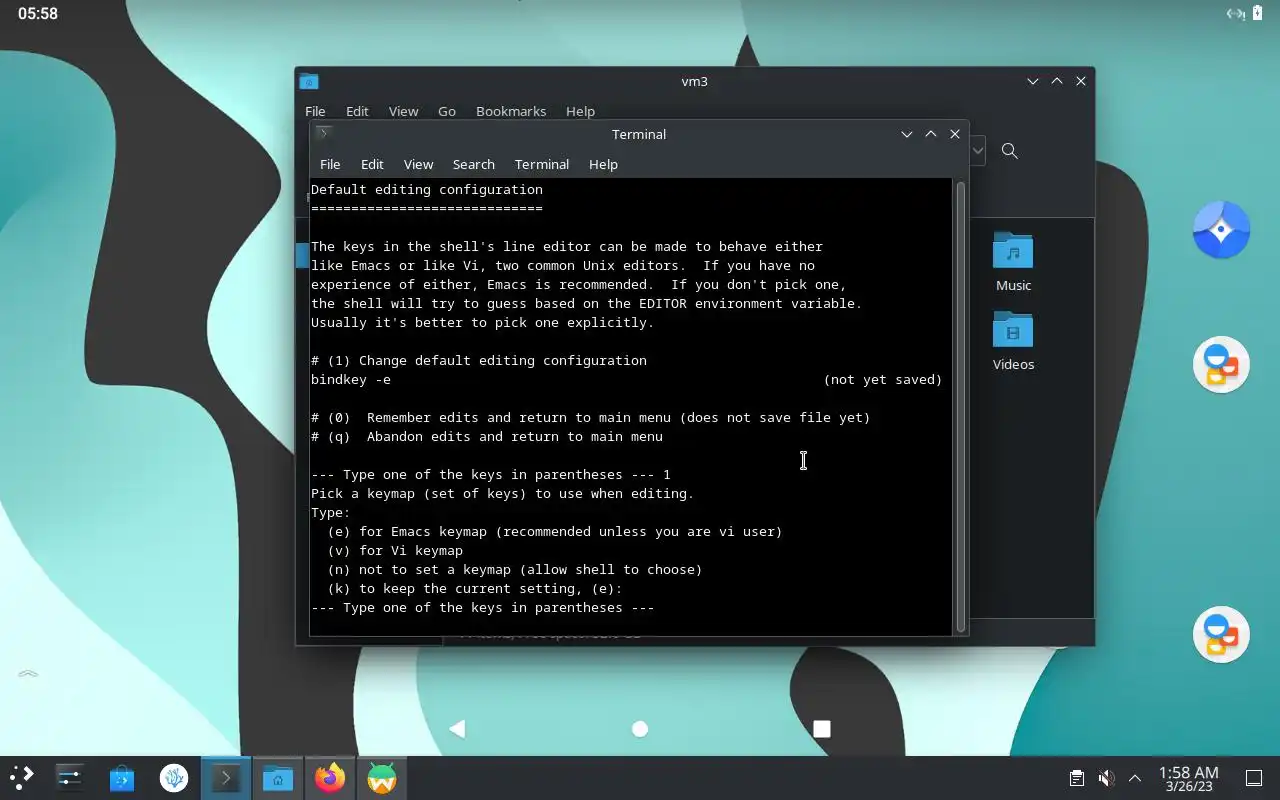Click '(e) for Emacs keymap' line
The width and height of the screenshot is (1280, 800).
coord(555,532)
